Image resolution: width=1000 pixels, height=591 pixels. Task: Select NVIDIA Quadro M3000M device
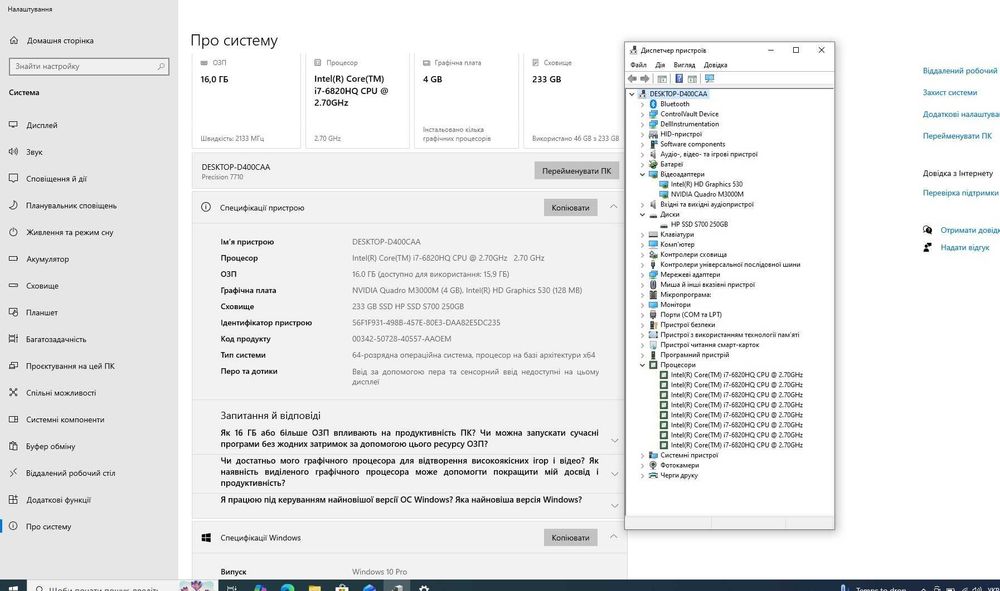point(707,194)
